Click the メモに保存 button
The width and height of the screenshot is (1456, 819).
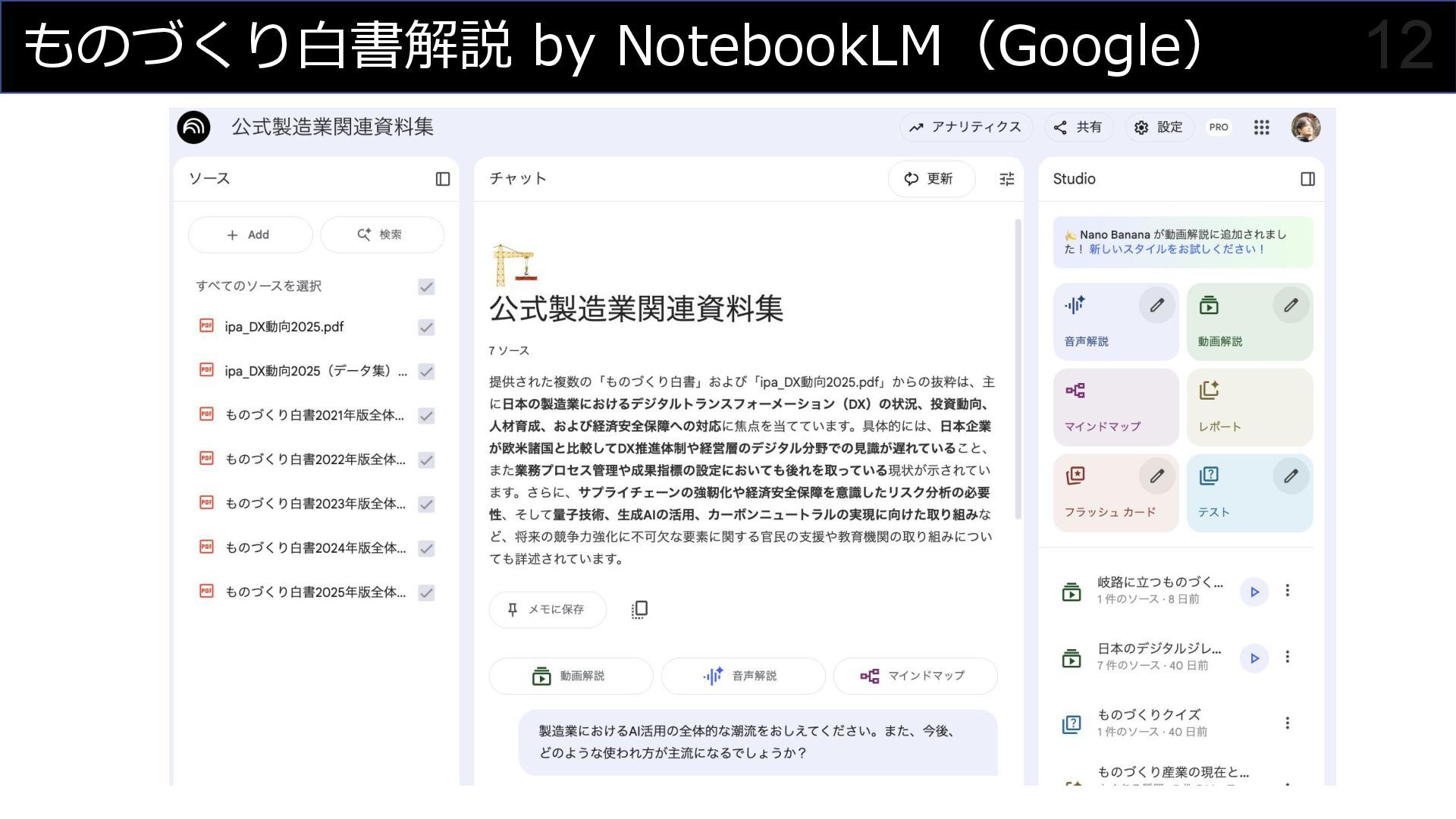[x=548, y=610]
